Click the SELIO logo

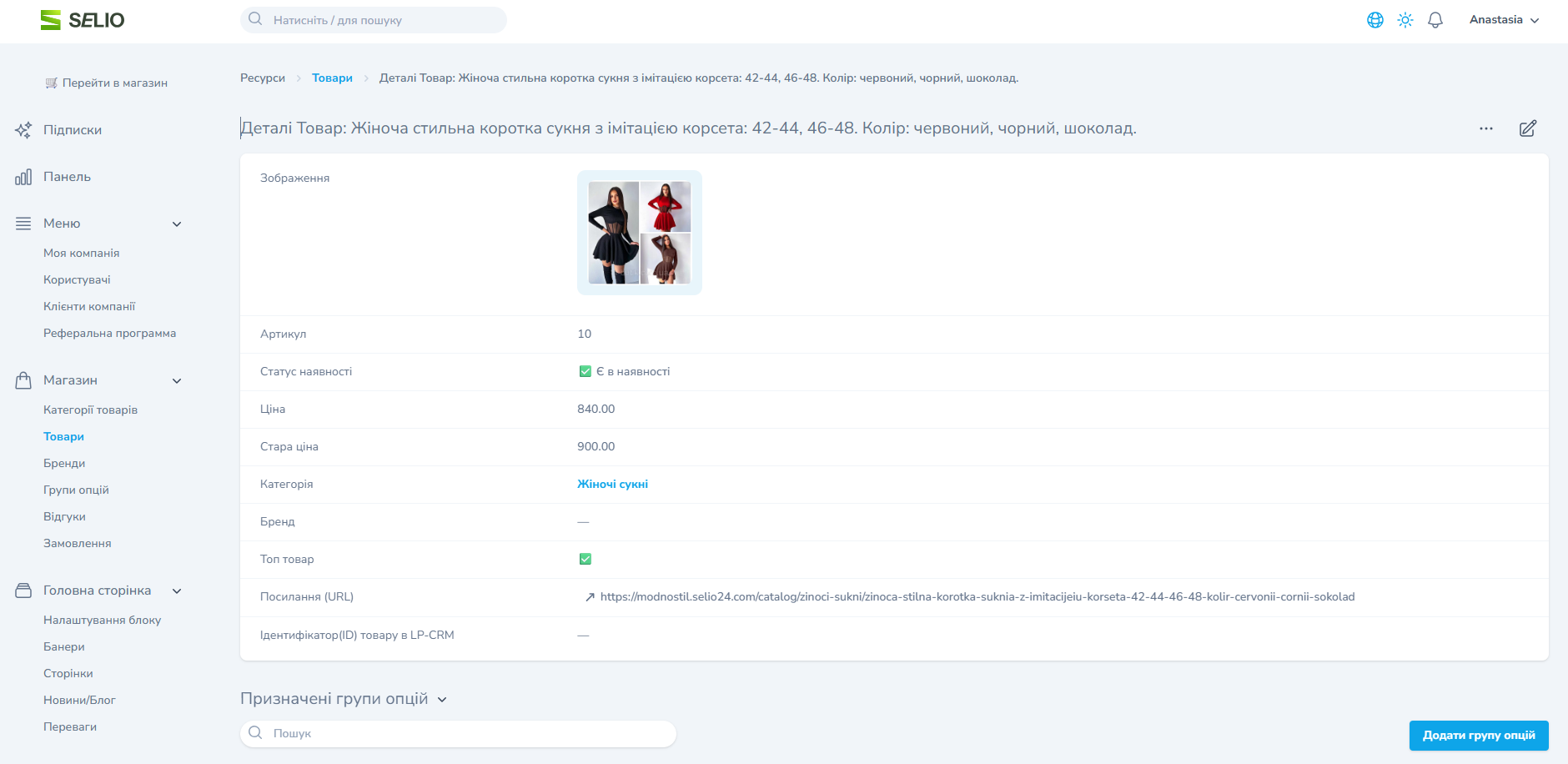coord(83,20)
